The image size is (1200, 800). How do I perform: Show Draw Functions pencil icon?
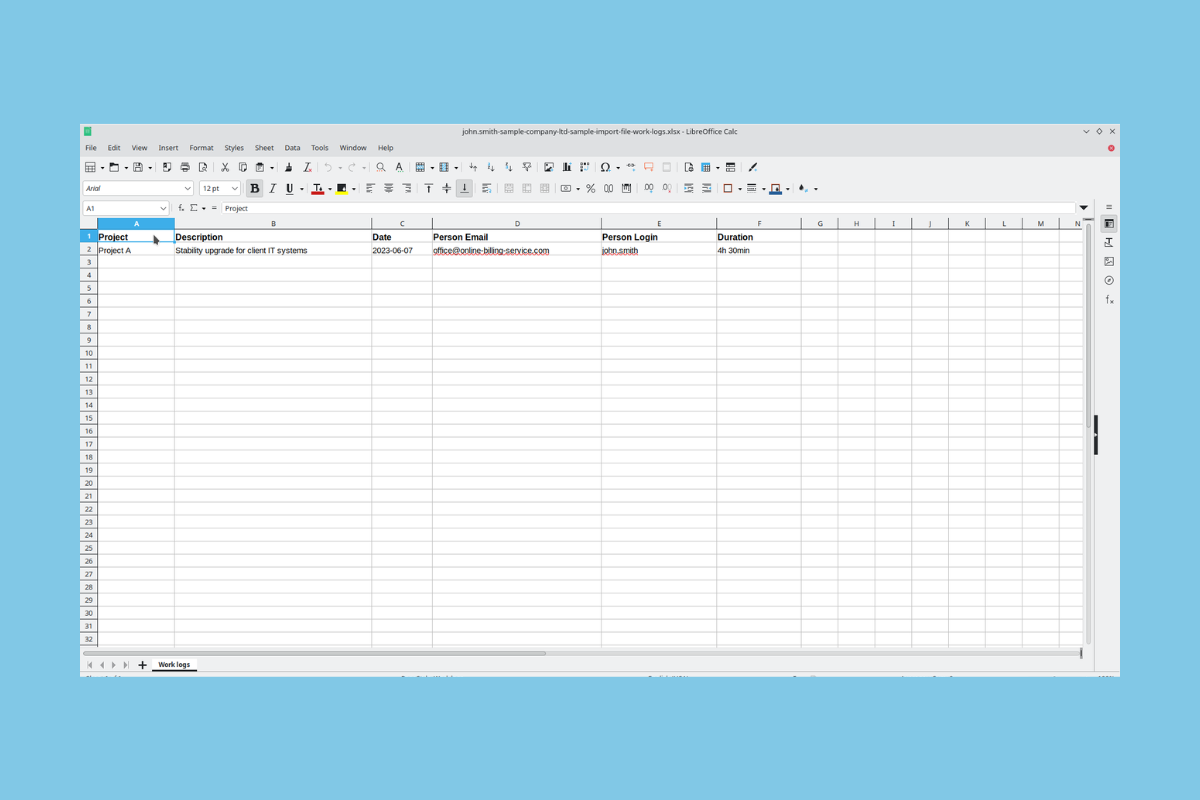coord(753,167)
